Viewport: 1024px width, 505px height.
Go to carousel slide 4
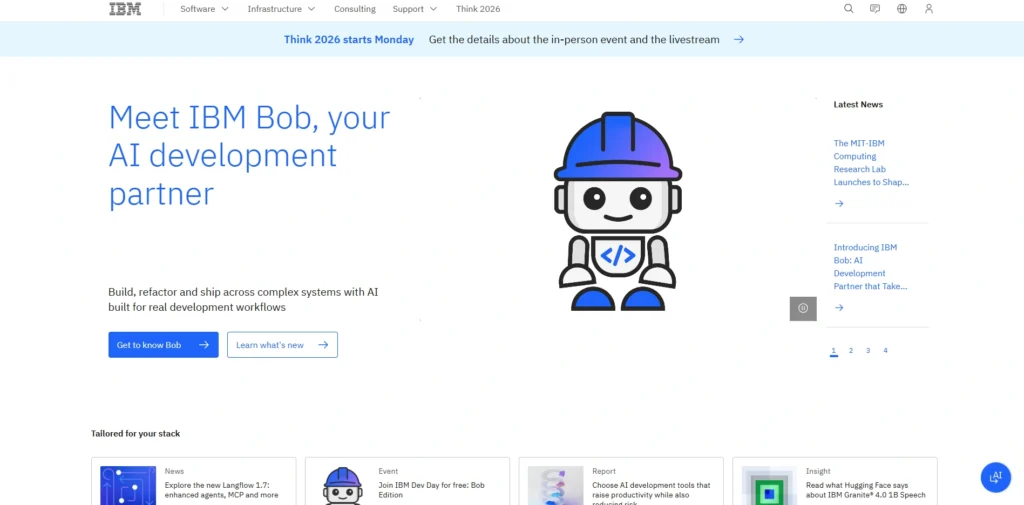point(886,351)
